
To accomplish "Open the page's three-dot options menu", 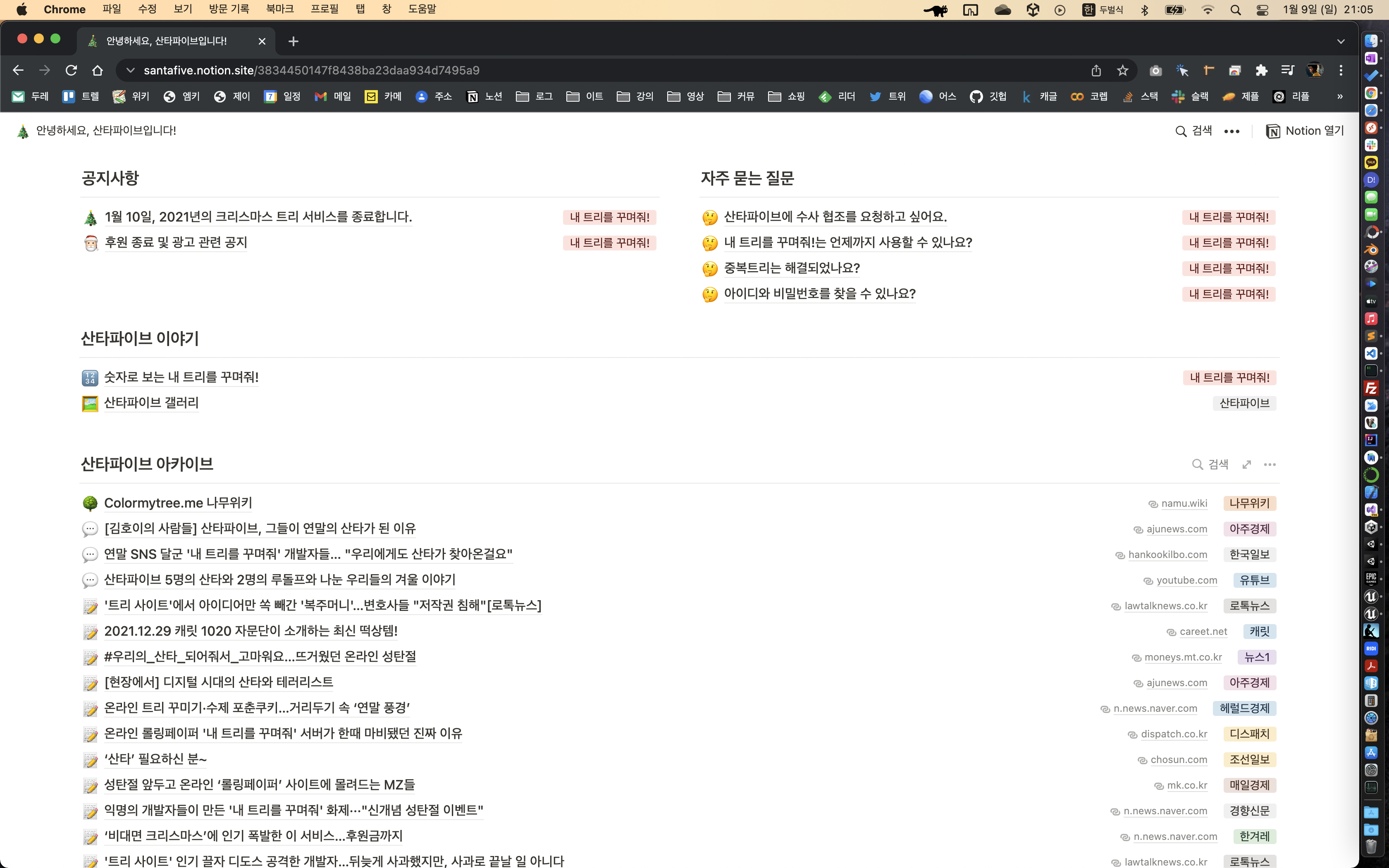I will click(1231, 131).
